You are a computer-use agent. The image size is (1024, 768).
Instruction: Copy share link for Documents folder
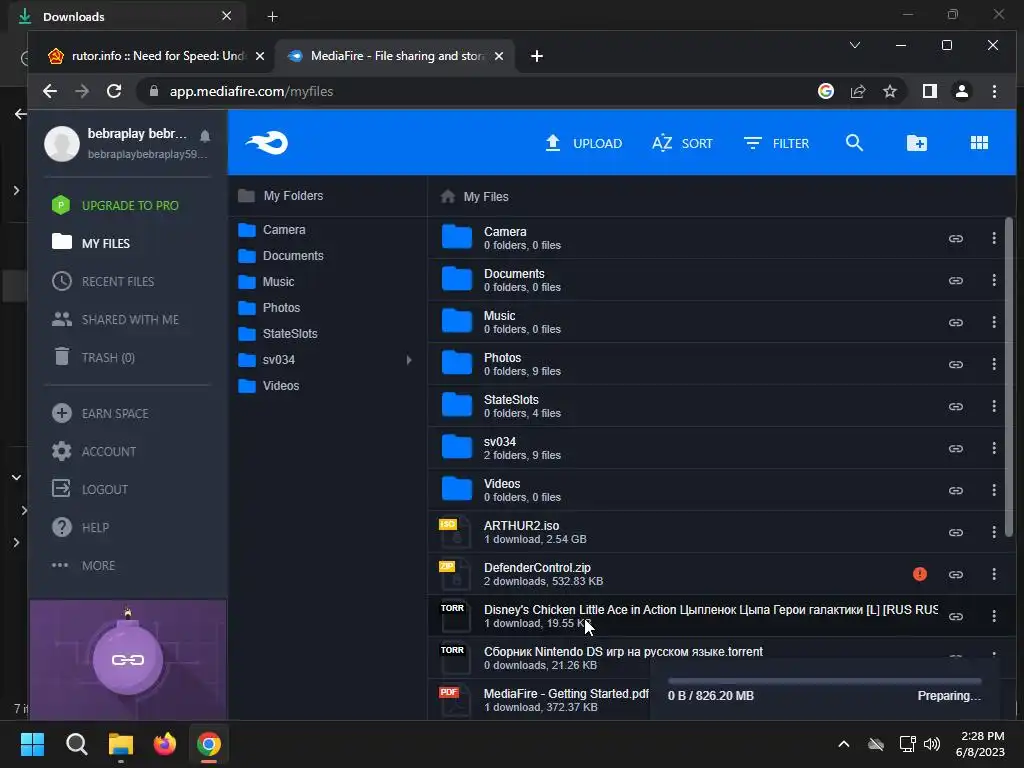tap(955, 280)
